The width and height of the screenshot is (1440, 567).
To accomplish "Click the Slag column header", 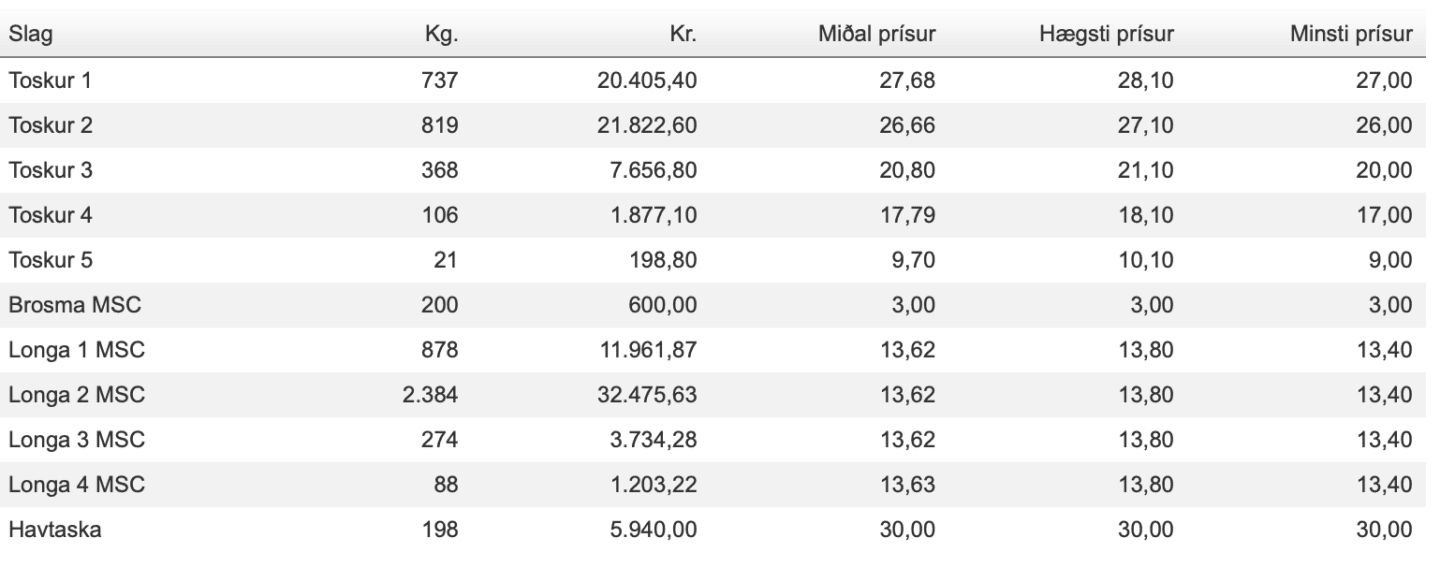I will click(31, 37).
